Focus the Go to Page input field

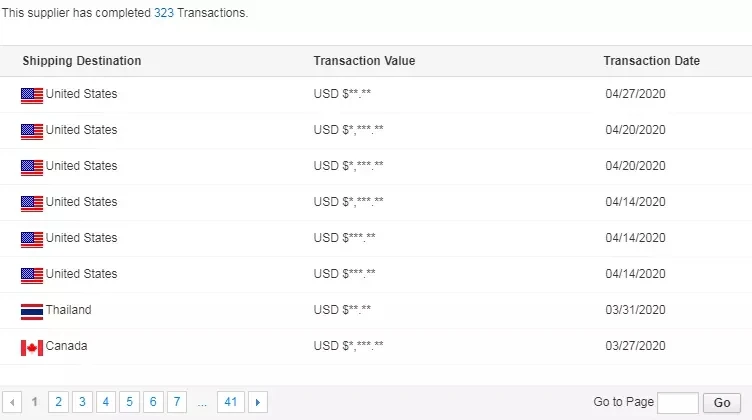pos(678,402)
